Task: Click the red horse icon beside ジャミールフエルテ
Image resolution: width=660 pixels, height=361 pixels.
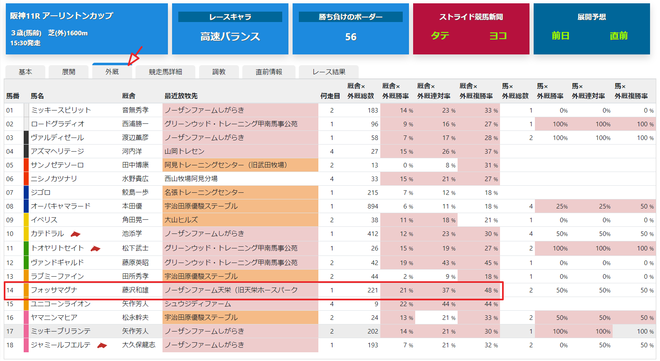Action: (102, 345)
